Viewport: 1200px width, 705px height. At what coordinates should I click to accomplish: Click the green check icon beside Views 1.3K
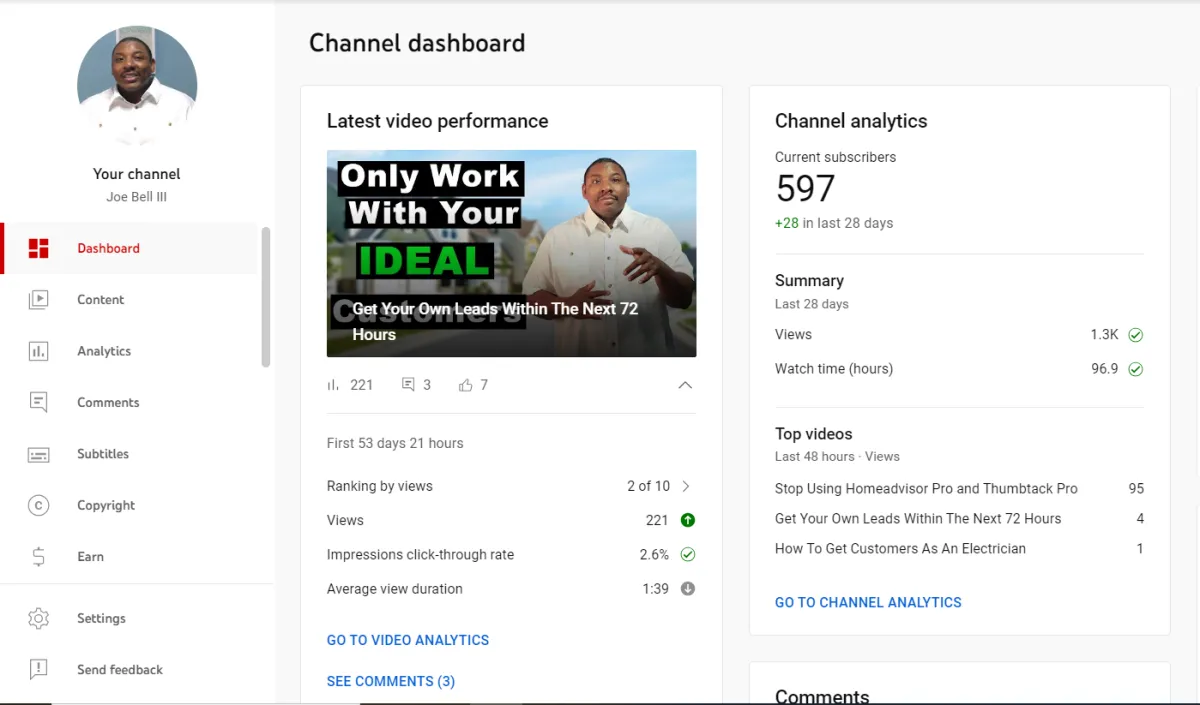click(1135, 335)
